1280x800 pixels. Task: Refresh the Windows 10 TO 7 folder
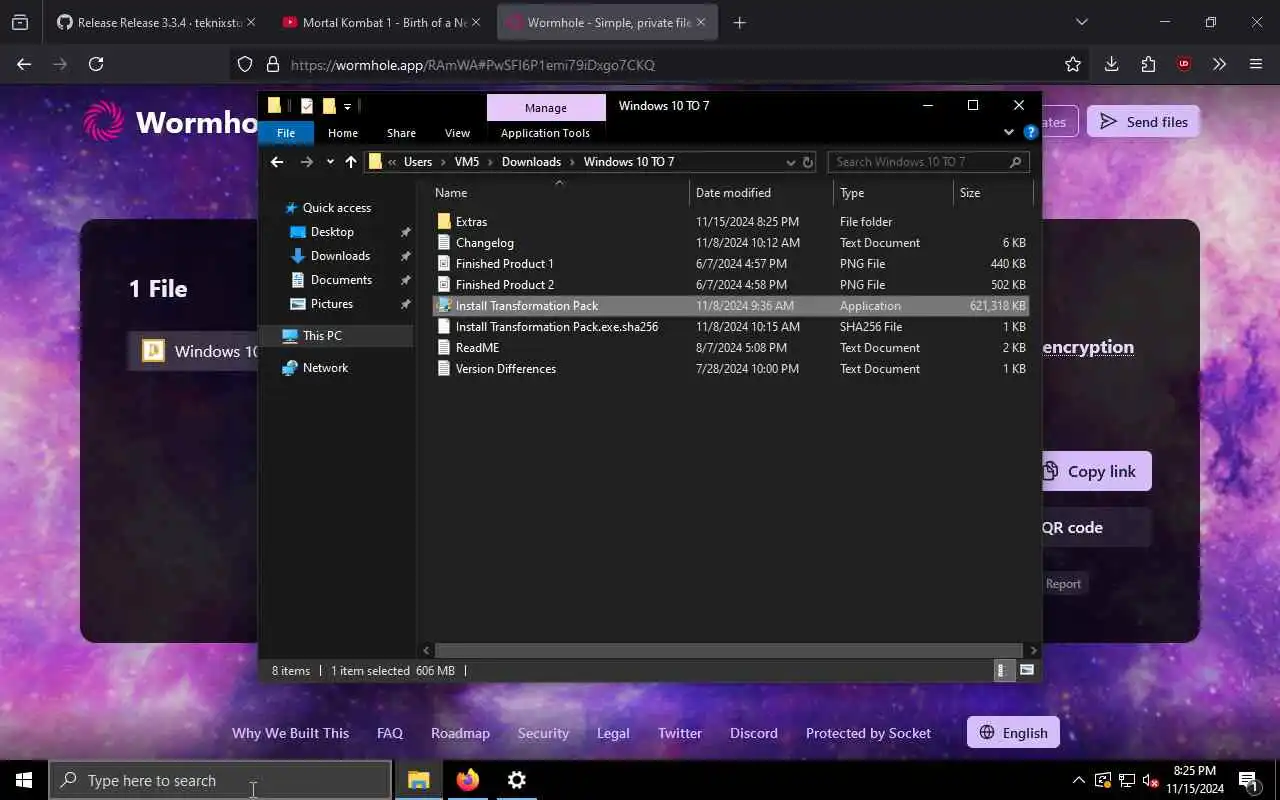[x=808, y=162]
